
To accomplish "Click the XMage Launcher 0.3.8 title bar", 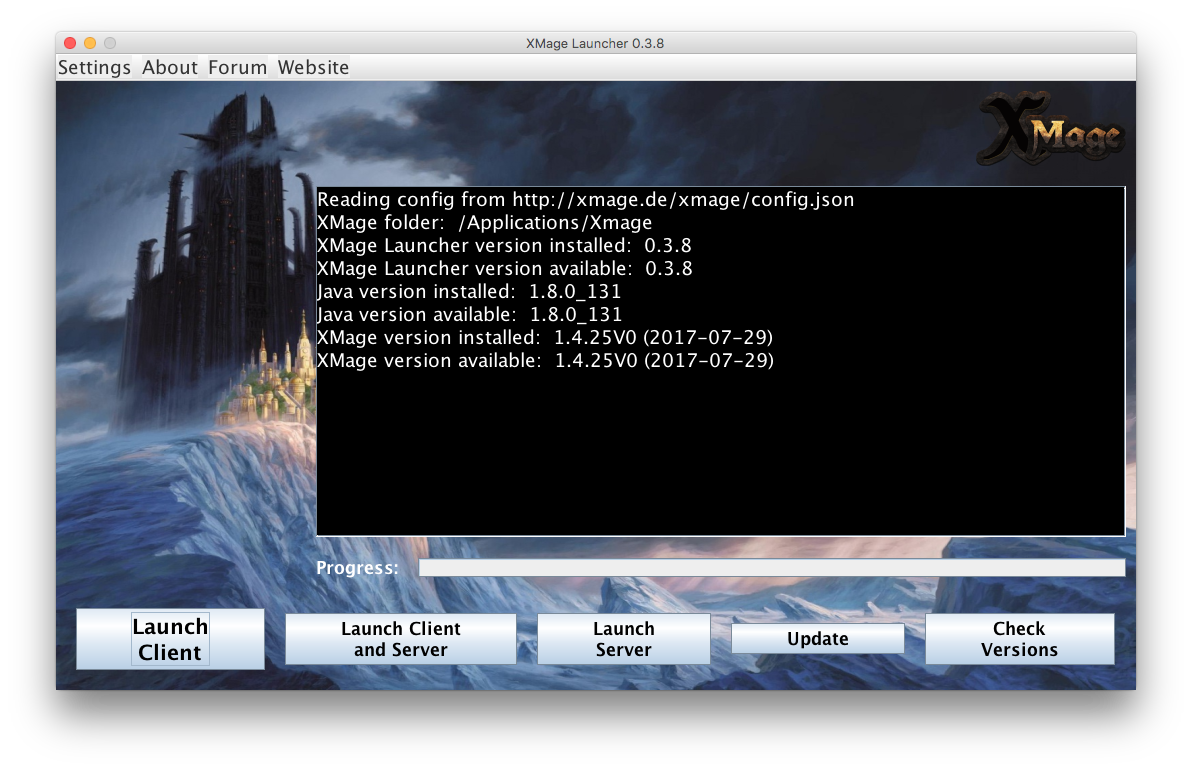I will click(x=595, y=43).
